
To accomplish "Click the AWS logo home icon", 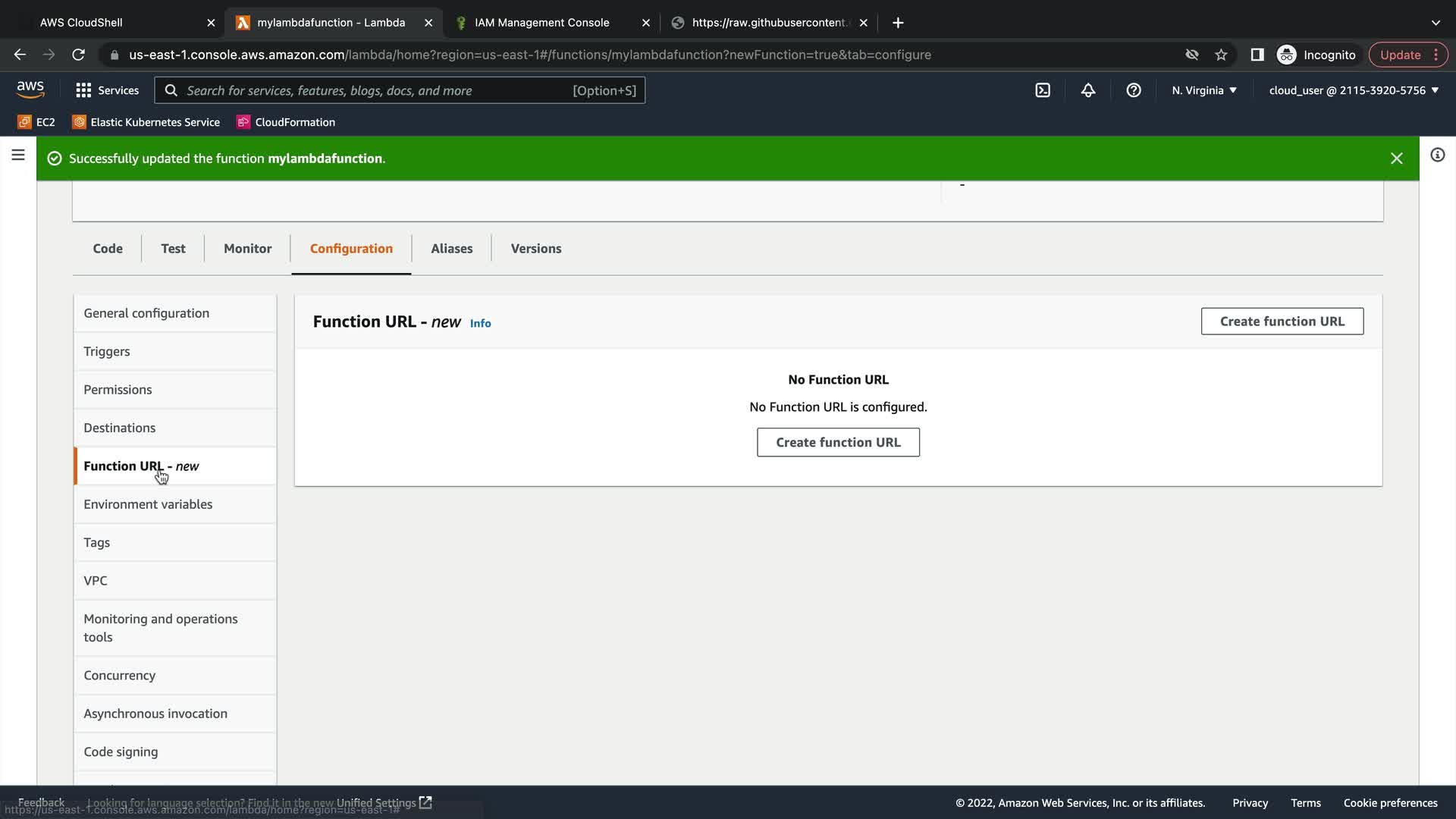I will tap(30, 89).
